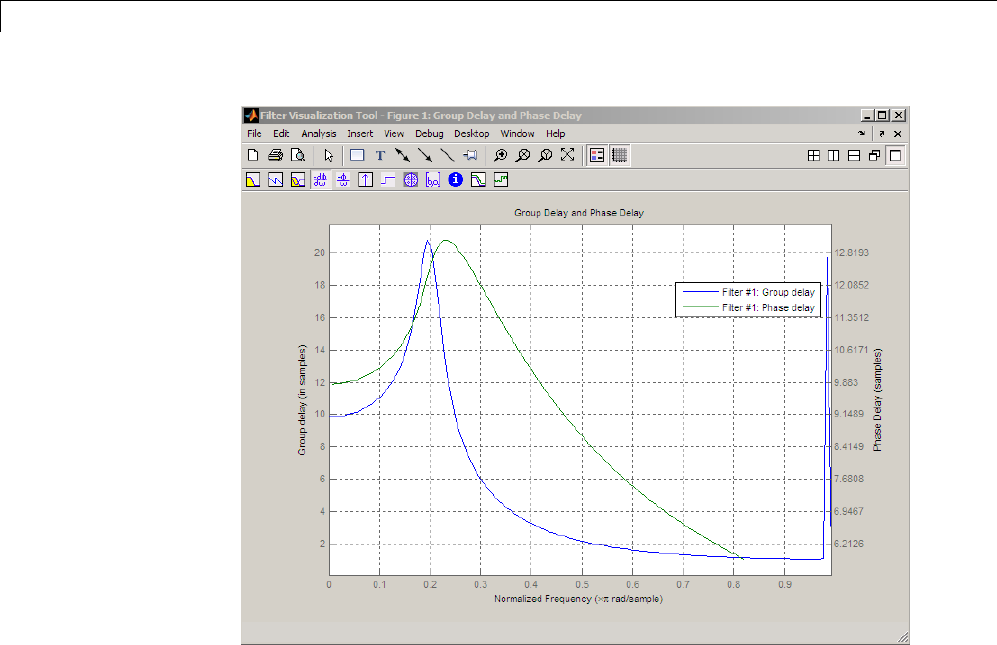Image resolution: width=997 pixels, height=645 pixels.
Task: Click the right axis tick value 12.8193
Action: point(851,253)
